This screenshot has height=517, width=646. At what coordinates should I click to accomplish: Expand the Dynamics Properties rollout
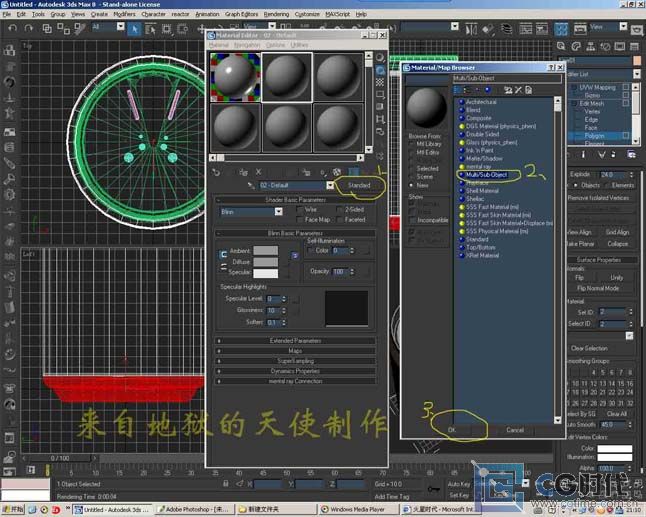(x=295, y=371)
